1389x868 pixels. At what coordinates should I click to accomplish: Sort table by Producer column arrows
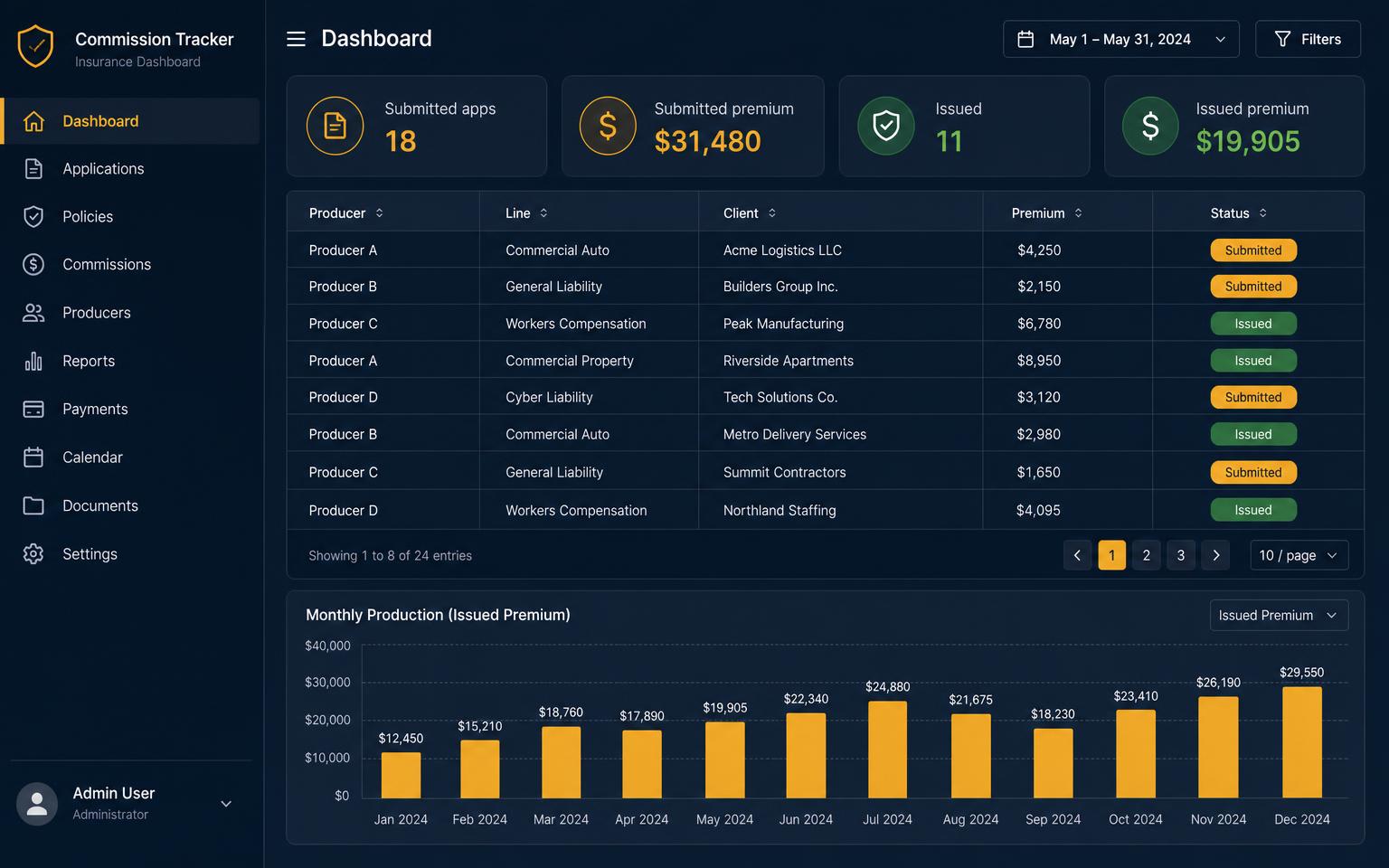click(379, 213)
